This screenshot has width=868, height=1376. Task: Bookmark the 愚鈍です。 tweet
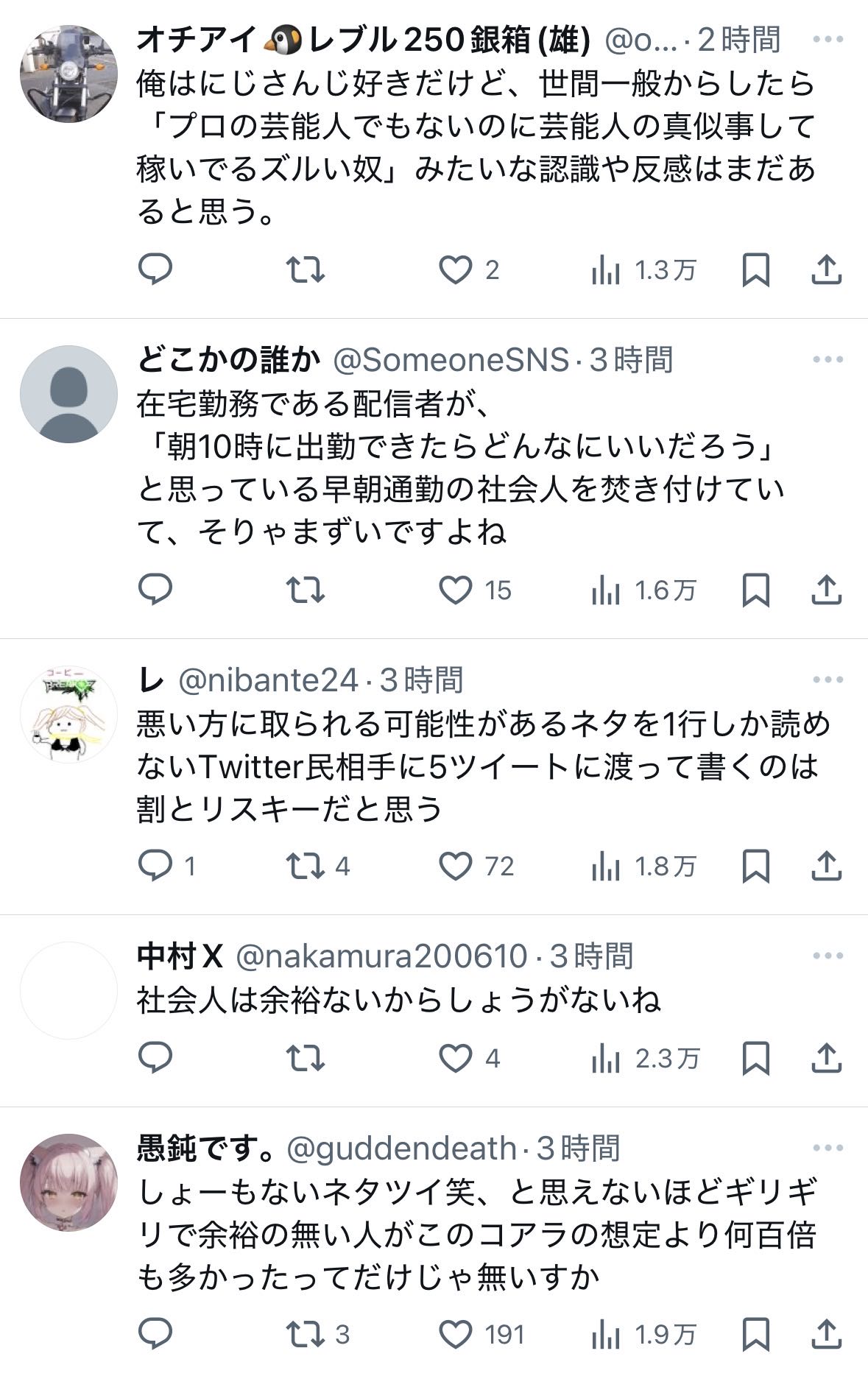[x=756, y=1334]
